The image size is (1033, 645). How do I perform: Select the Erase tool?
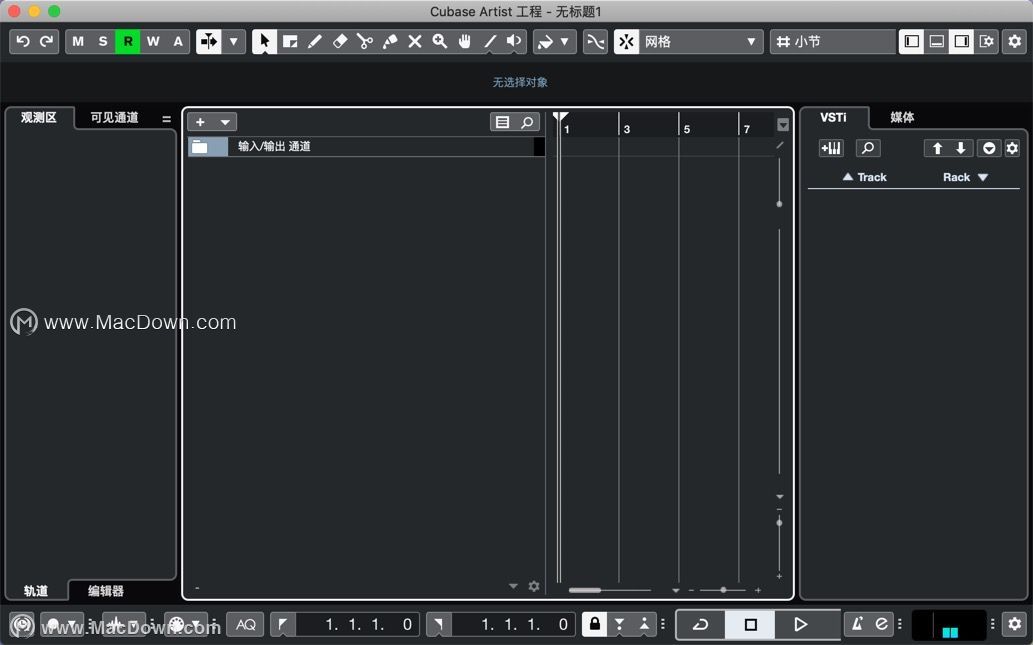coord(340,42)
